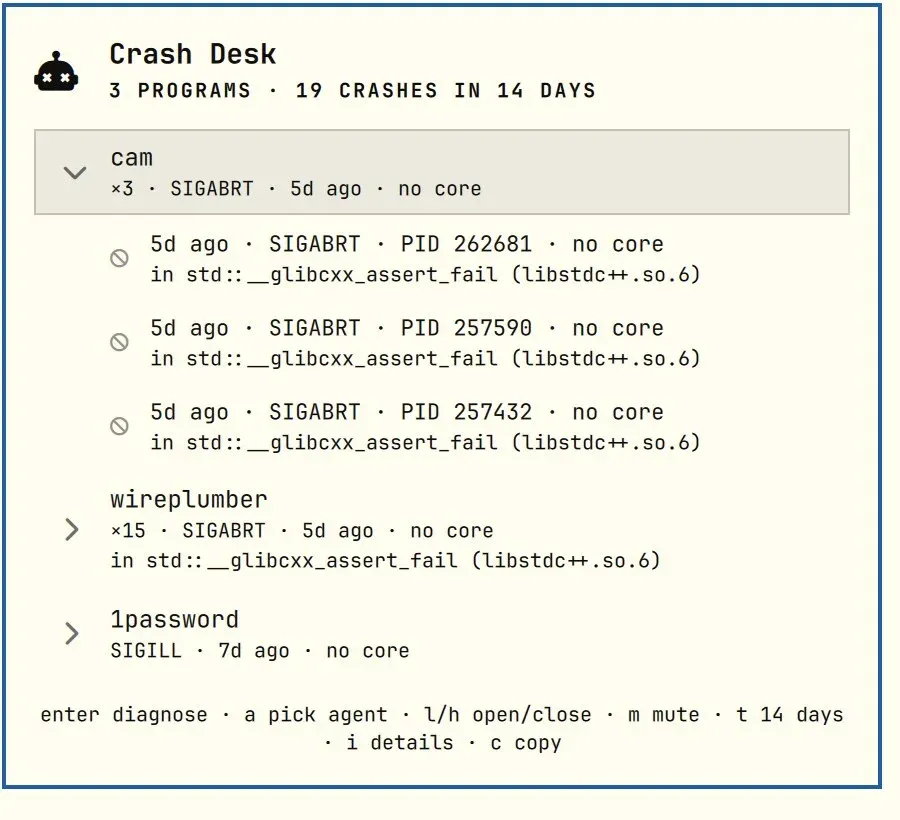Click no-core icon for PID 262681

tap(119, 258)
